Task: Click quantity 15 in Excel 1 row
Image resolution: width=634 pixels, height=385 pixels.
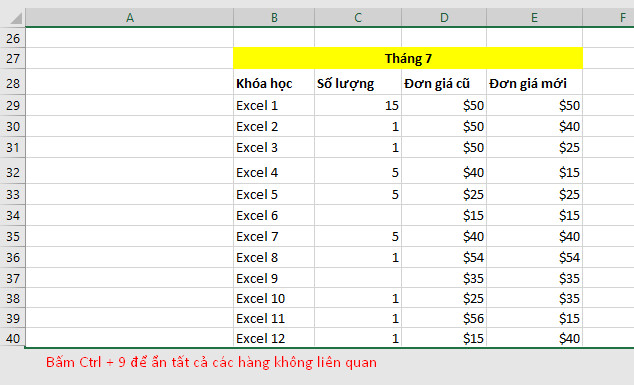Action: tap(358, 105)
